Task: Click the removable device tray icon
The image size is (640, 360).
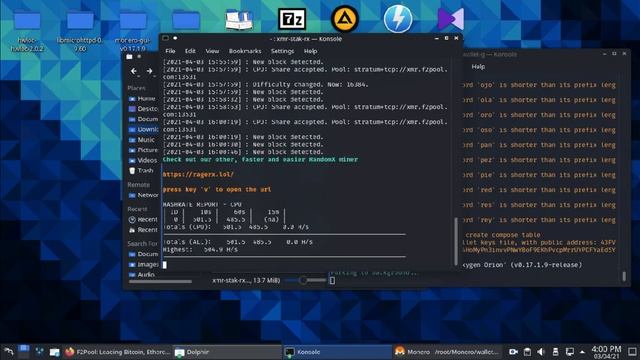Action: click(555, 352)
